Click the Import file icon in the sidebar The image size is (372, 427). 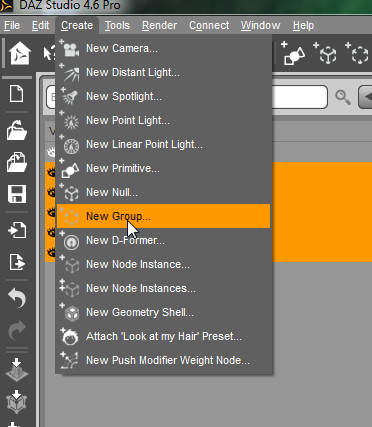(17, 230)
